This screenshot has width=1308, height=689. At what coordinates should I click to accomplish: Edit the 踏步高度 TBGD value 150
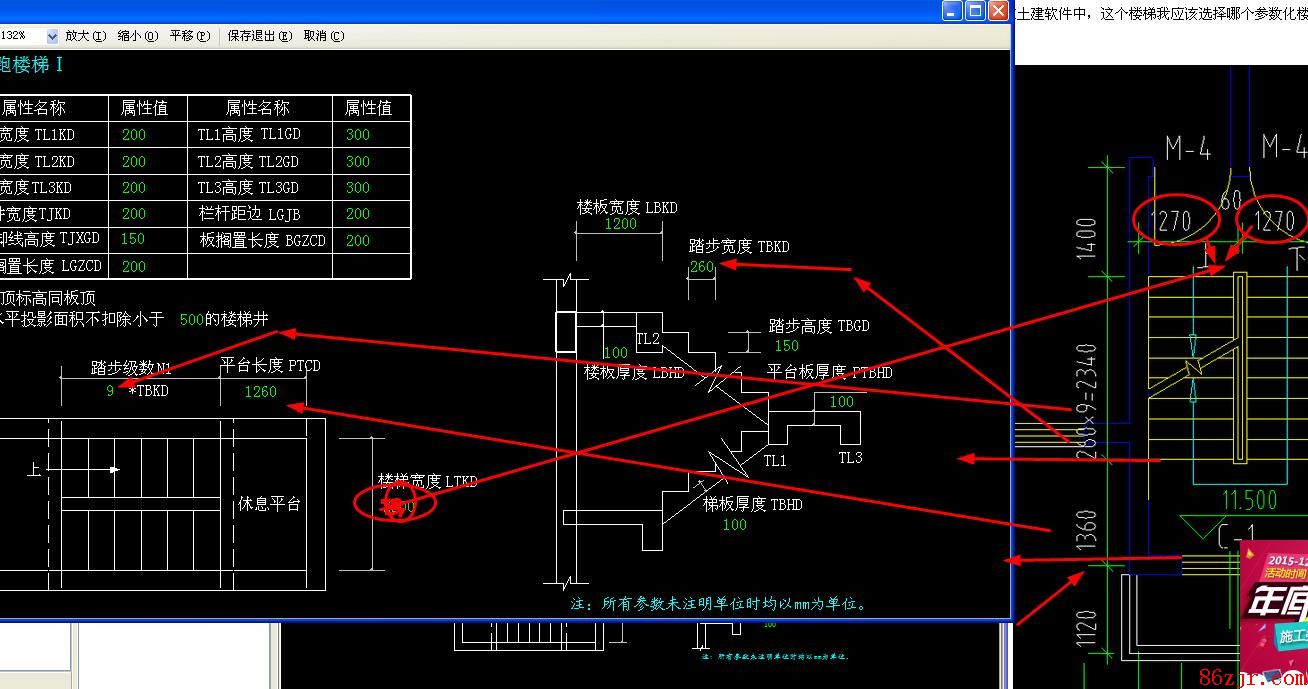pos(786,346)
